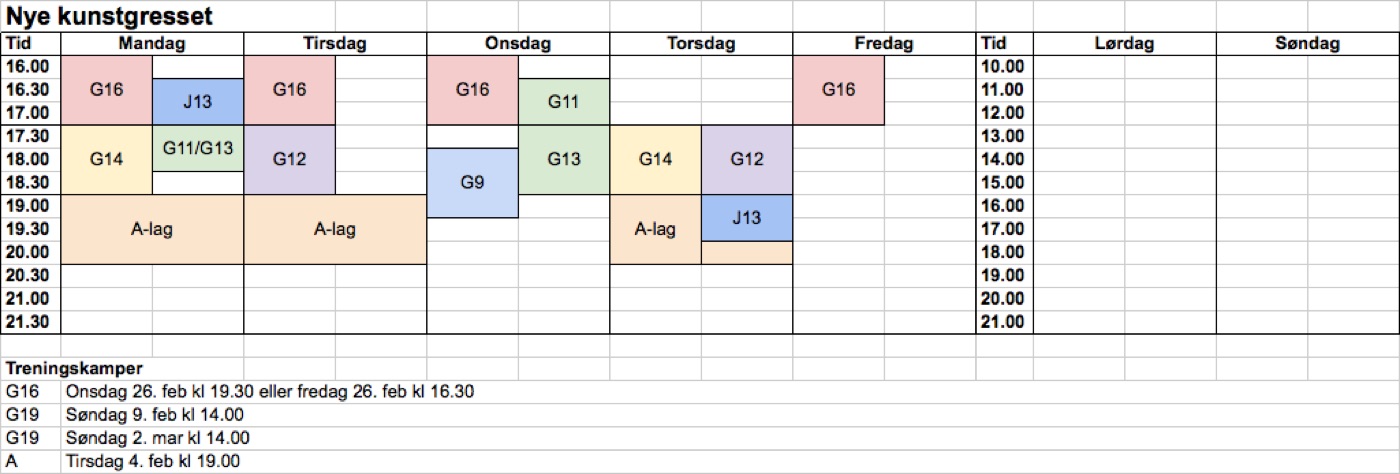This screenshot has width=1400, height=474.
Task: Select the A-lag block on Tuesday
Action: 335,229
